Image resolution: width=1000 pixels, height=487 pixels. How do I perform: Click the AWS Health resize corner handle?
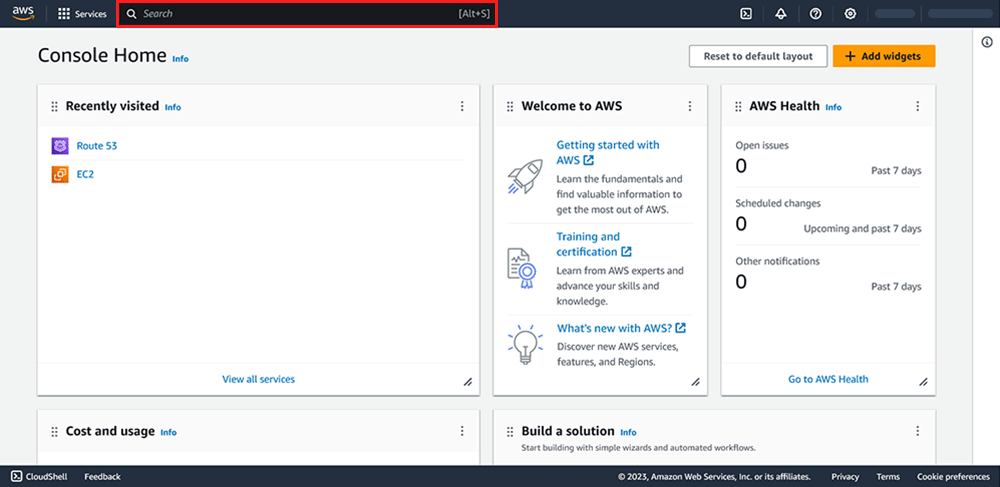923,382
